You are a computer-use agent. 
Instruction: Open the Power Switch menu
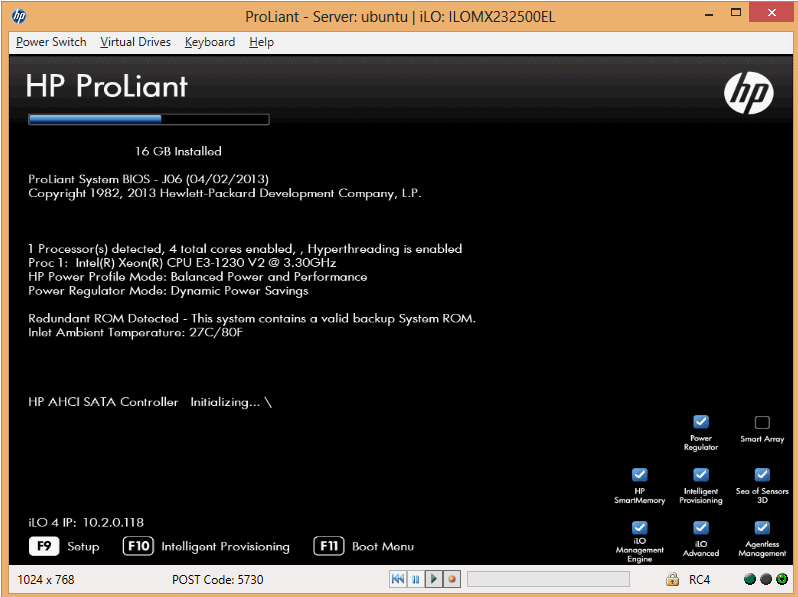click(51, 42)
